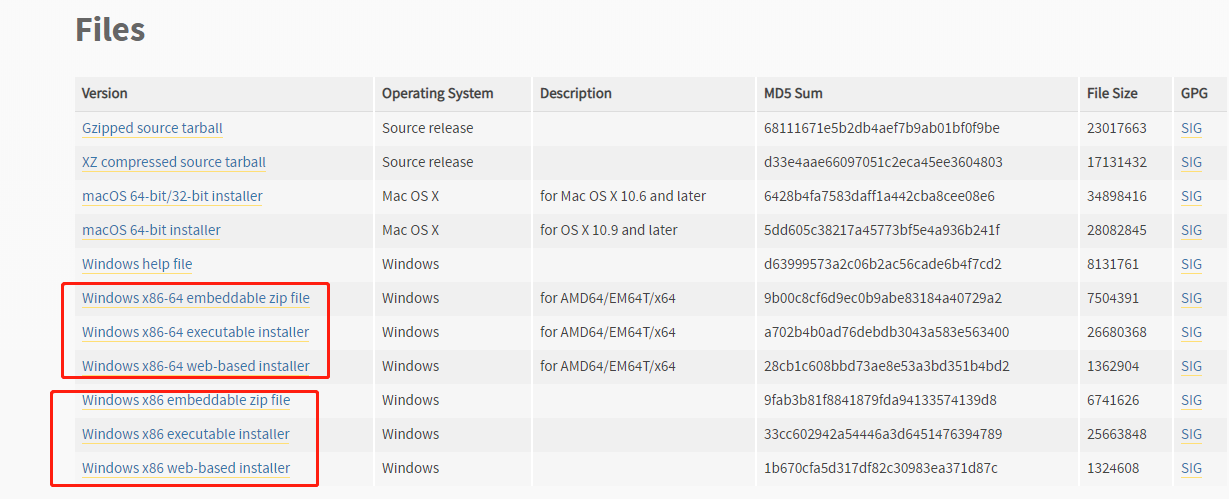
Task: Download Windows x86-64 executable installer
Action: tap(195, 332)
